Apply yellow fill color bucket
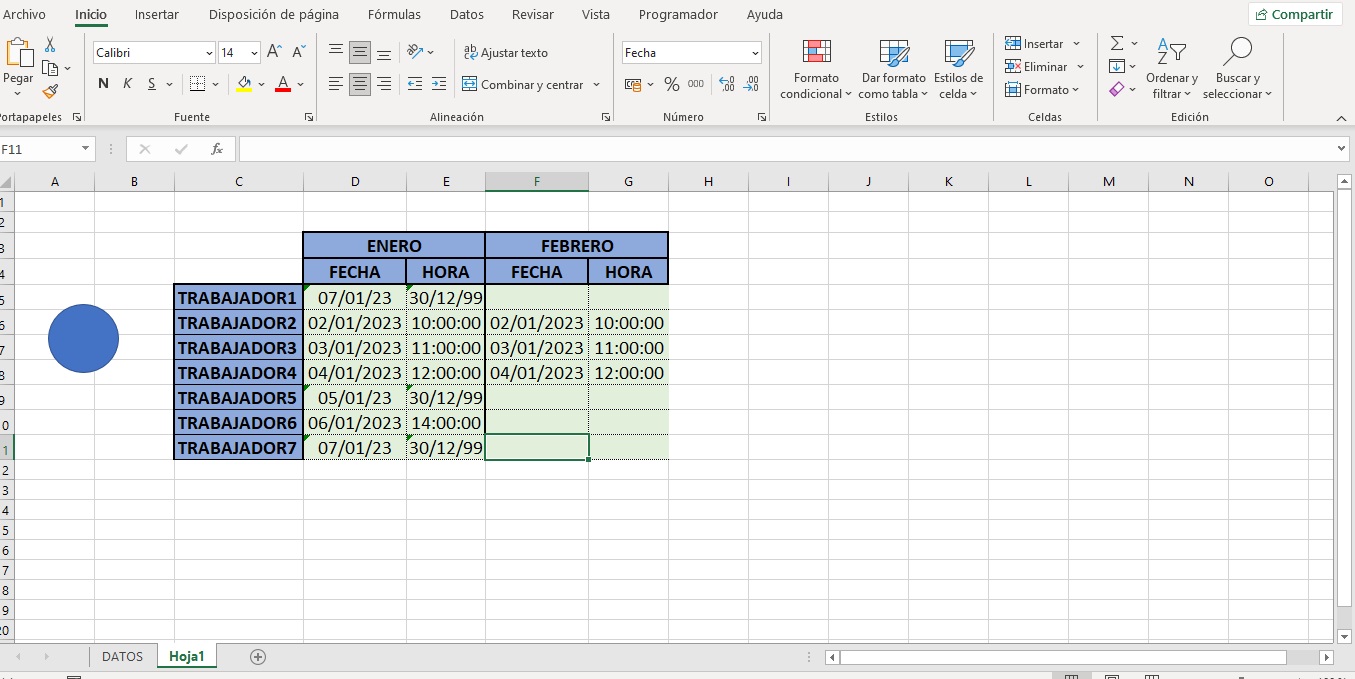 [x=244, y=84]
